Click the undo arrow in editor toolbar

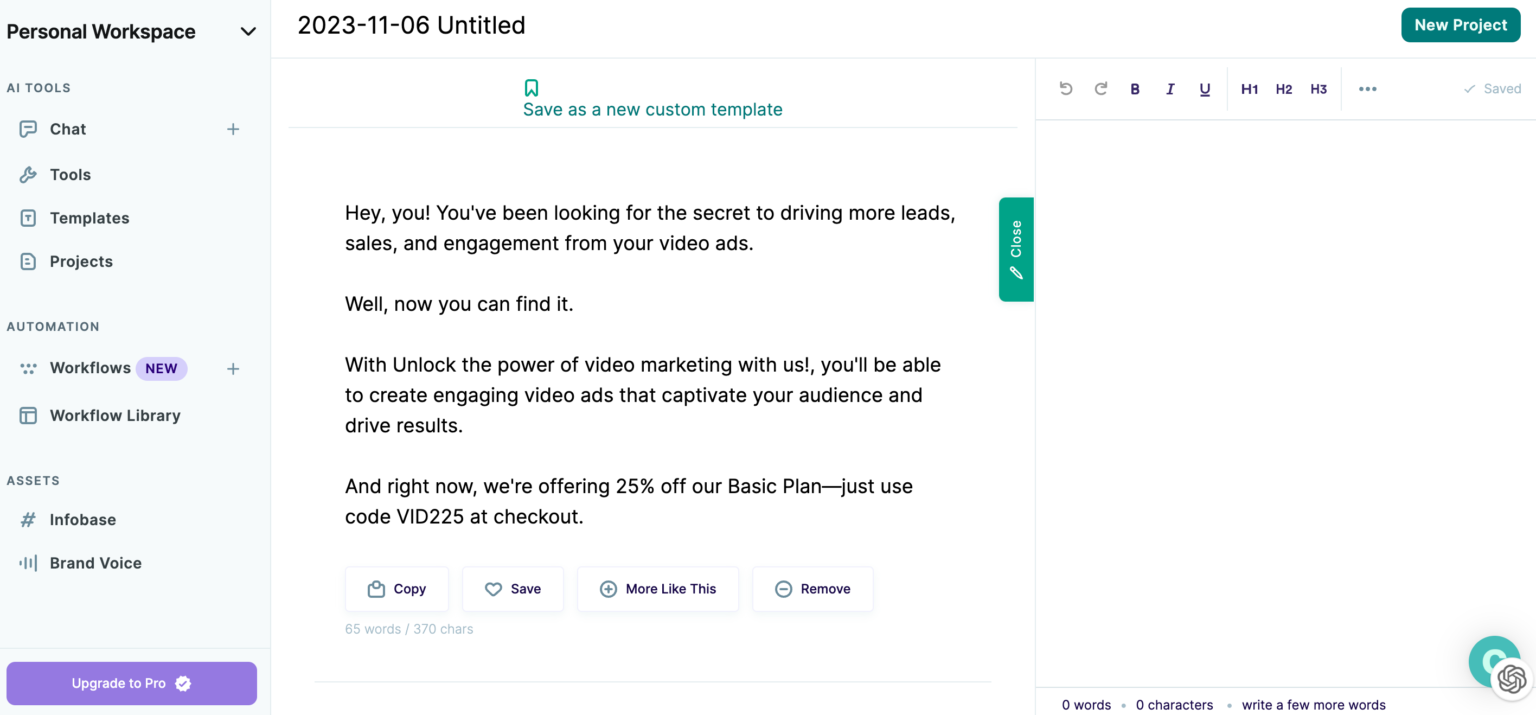[x=1066, y=89]
